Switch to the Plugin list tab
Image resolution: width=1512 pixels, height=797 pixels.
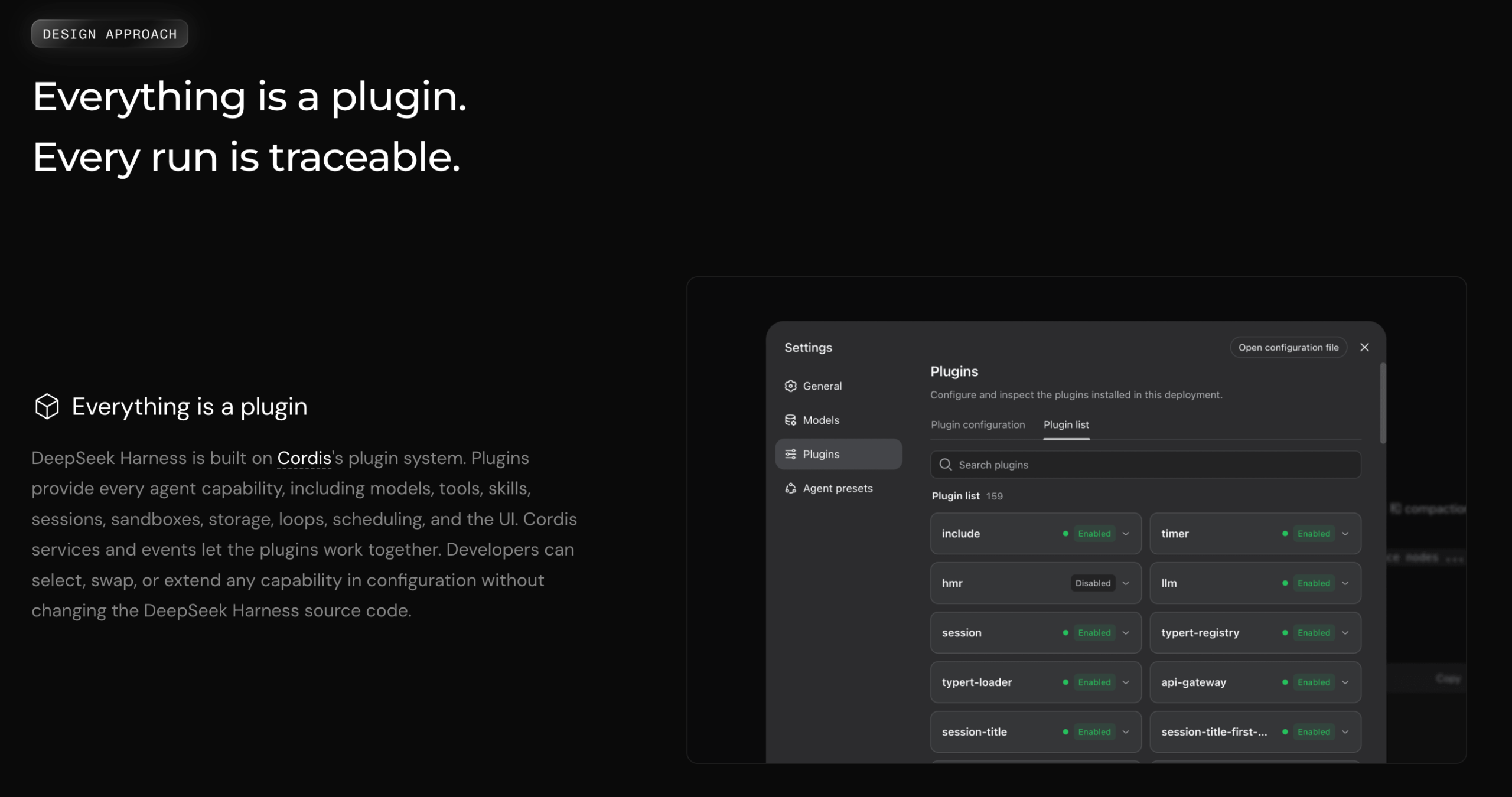tap(1066, 424)
